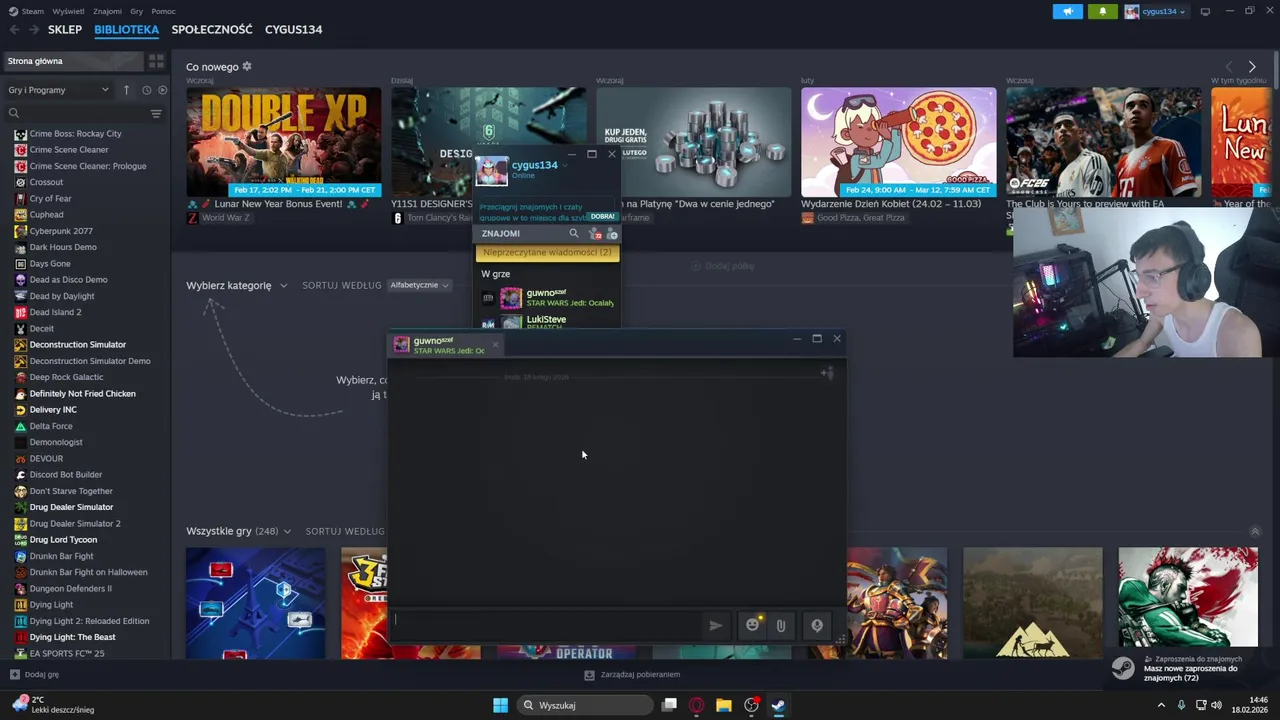Click the add friend icon
This screenshot has width=1280, height=720.
612,234
